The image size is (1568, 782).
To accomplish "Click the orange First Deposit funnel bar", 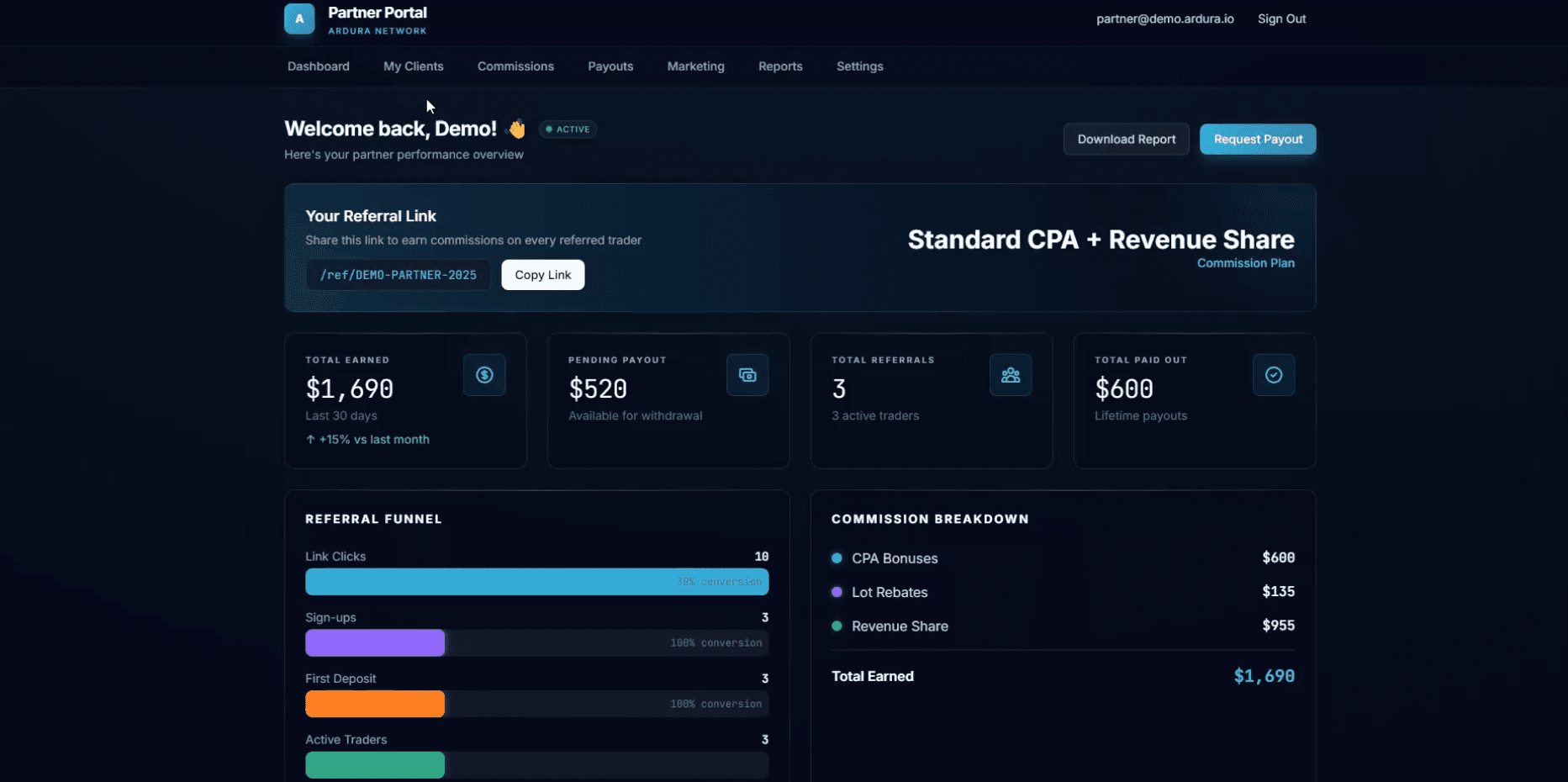I will (x=375, y=704).
